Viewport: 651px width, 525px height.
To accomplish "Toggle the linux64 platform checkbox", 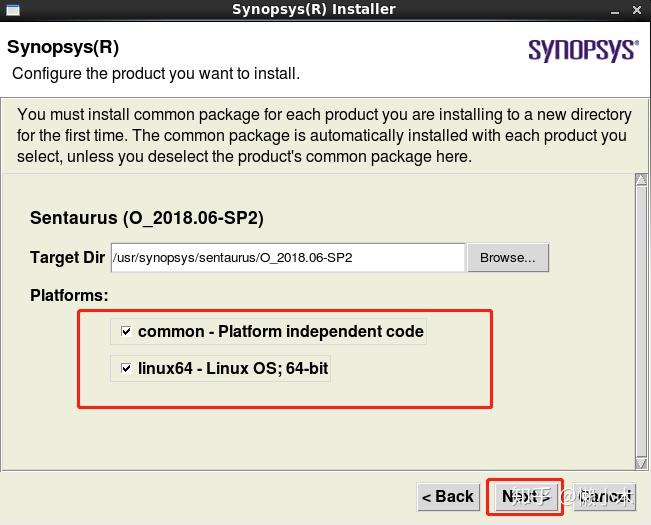I will click(126, 368).
